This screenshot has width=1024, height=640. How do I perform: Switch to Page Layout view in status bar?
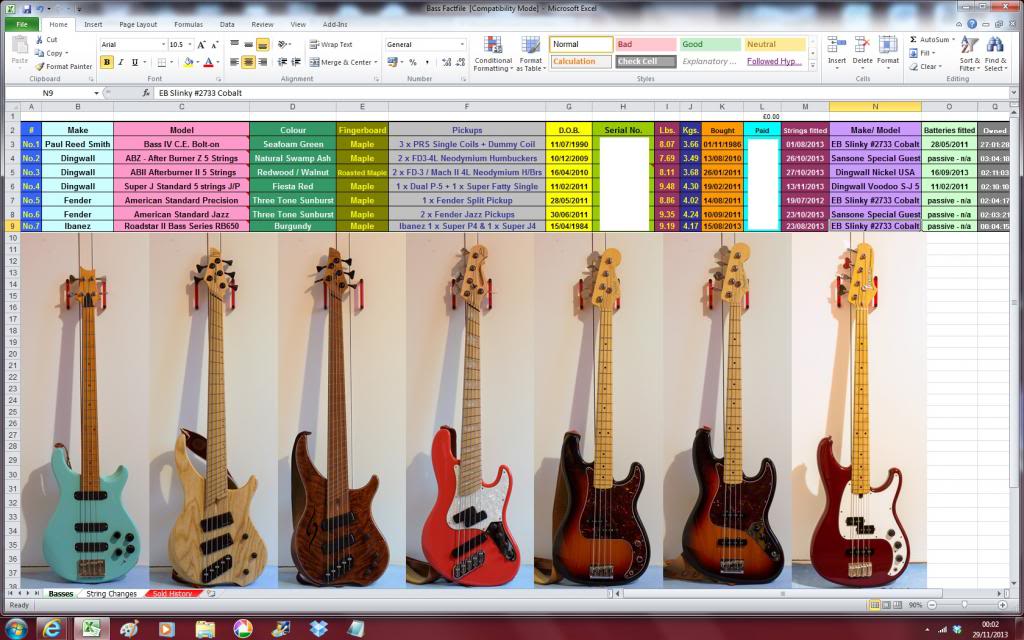(x=886, y=605)
